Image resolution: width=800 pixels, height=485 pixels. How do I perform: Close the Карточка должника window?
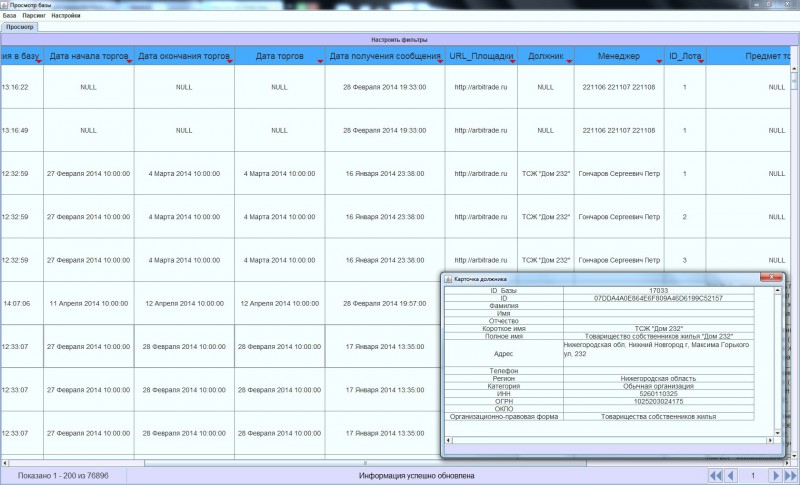(x=771, y=277)
